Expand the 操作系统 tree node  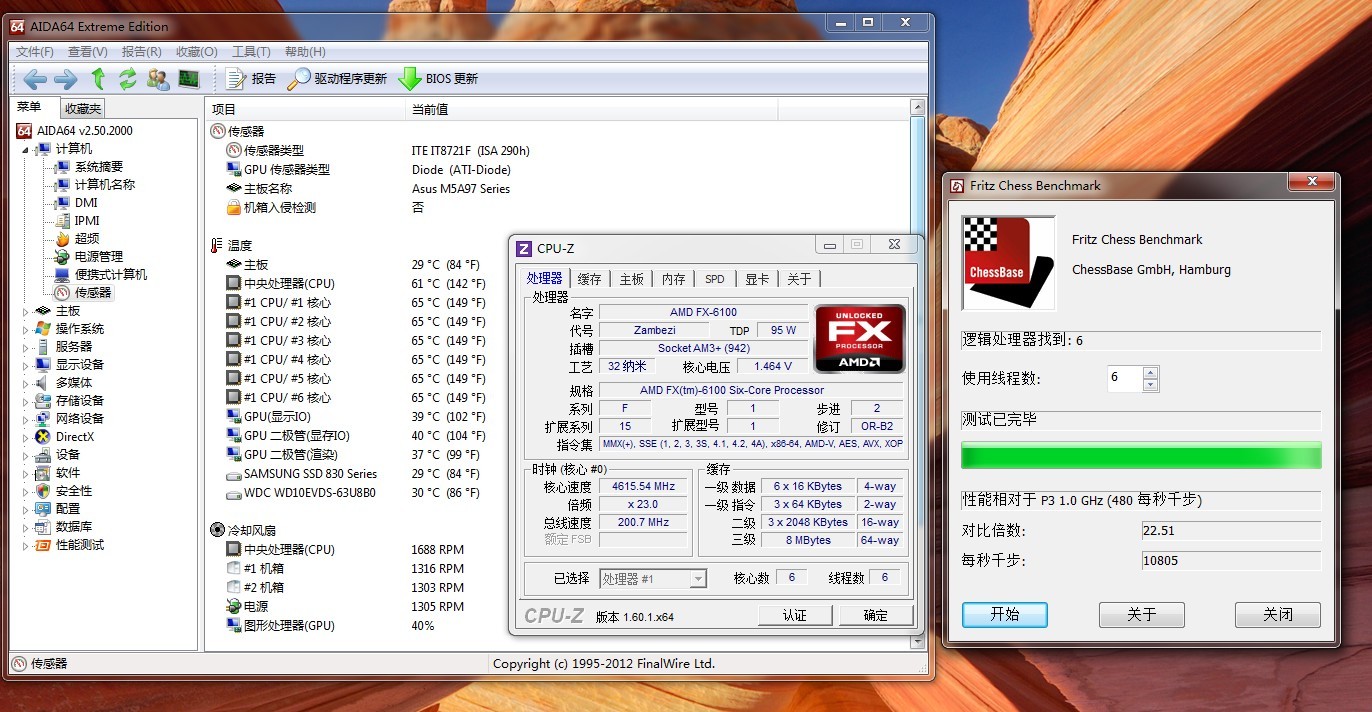click(x=27, y=329)
